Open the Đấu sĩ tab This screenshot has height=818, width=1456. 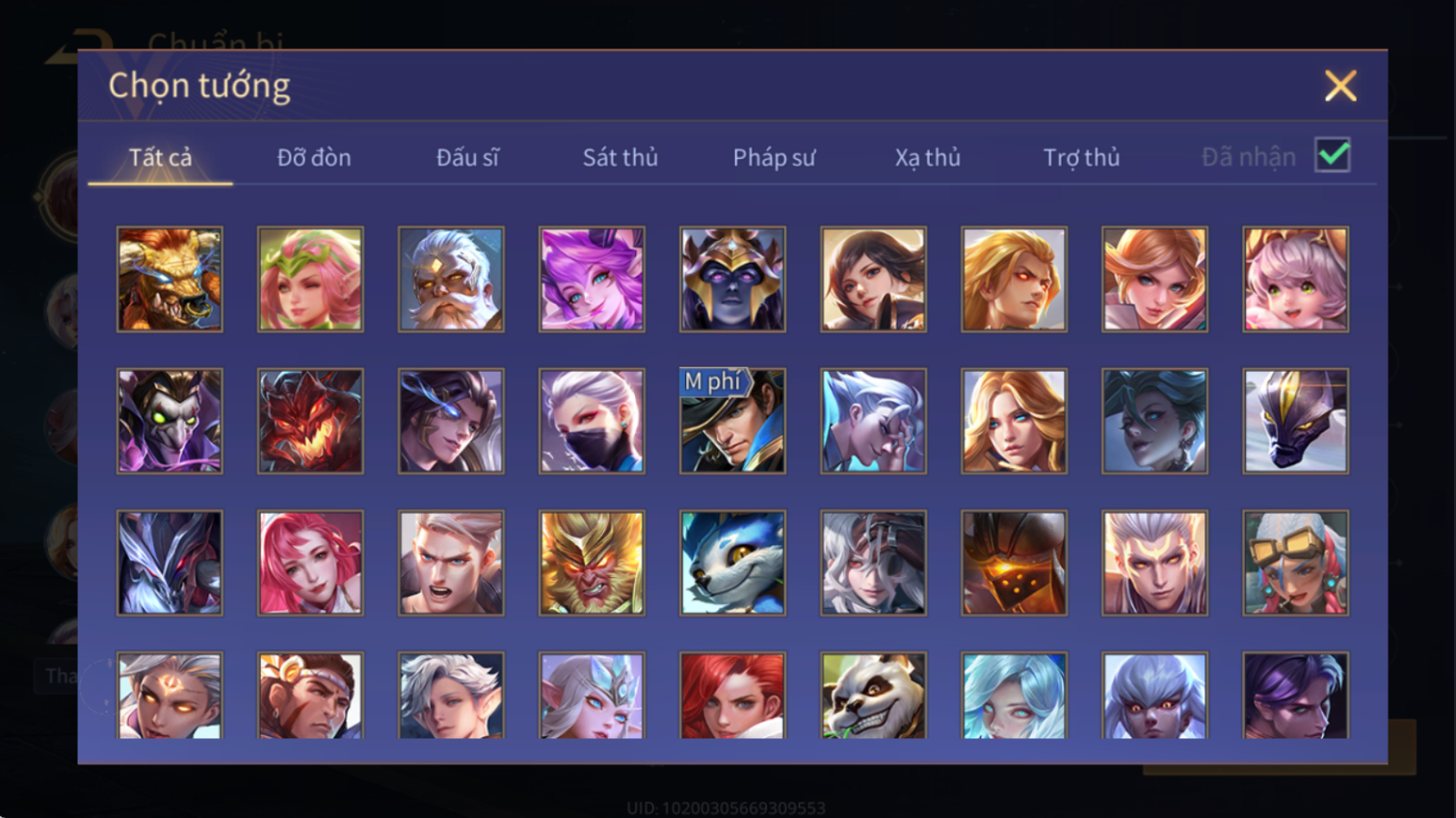pyautogui.click(x=467, y=157)
